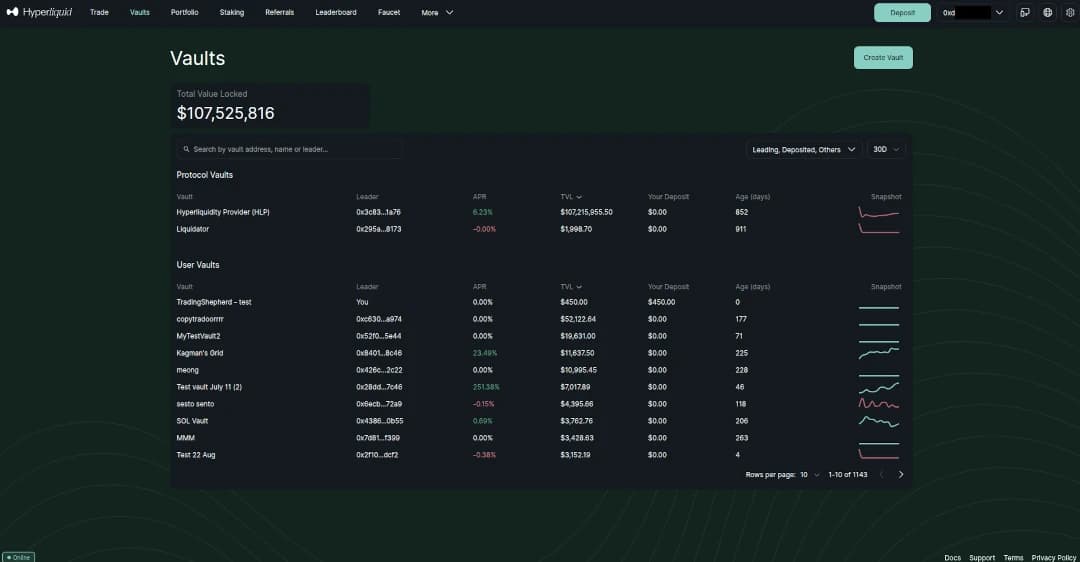Click the User Vaults APR column header
The height and width of the screenshot is (562, 1080).
pyautogui.click(x=479, y=287)
